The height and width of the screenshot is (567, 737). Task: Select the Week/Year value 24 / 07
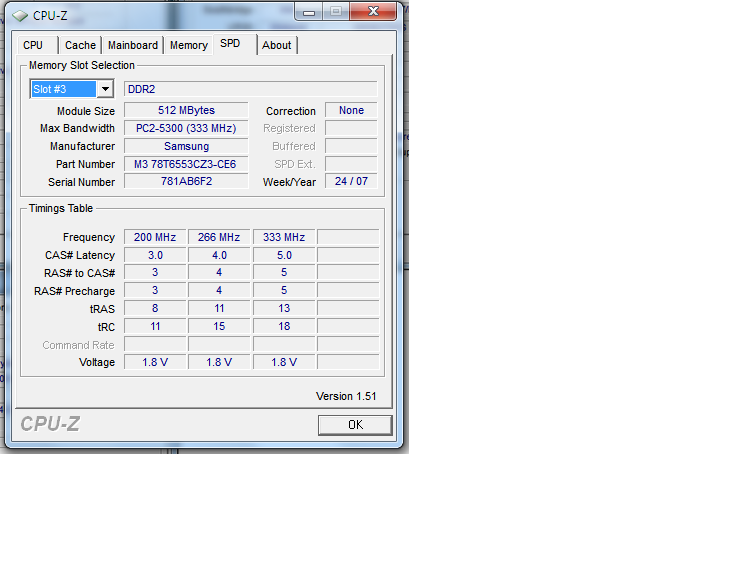(x=351, y=181)
